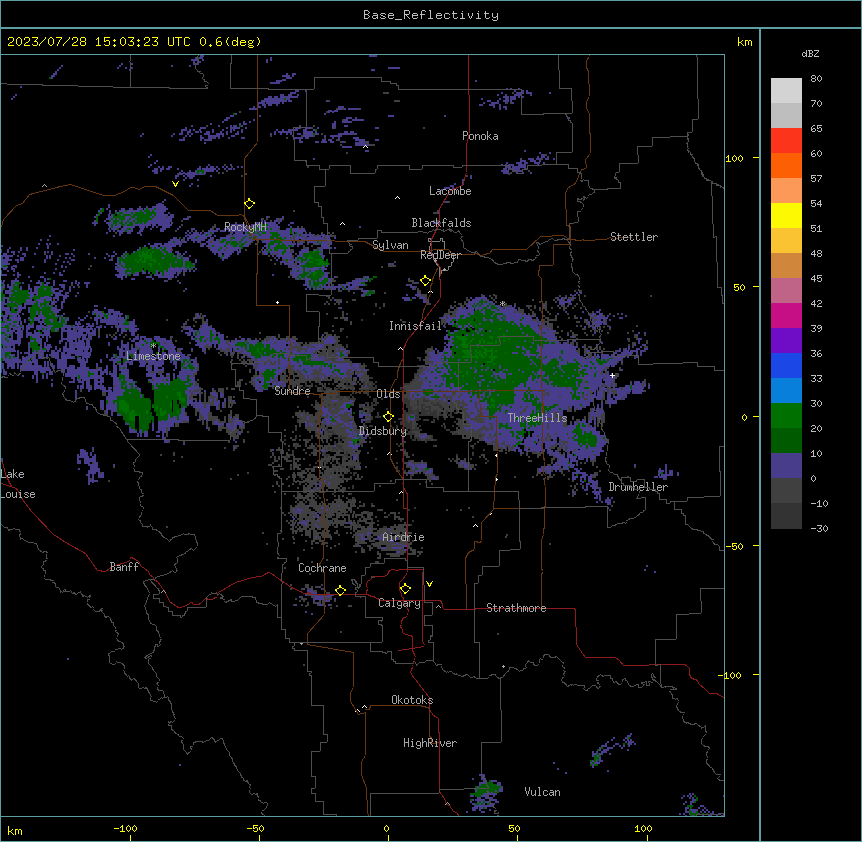Viewport: 862px width, 842px height.
Task: Click the Ponoka city label
Action: (480, 136)
